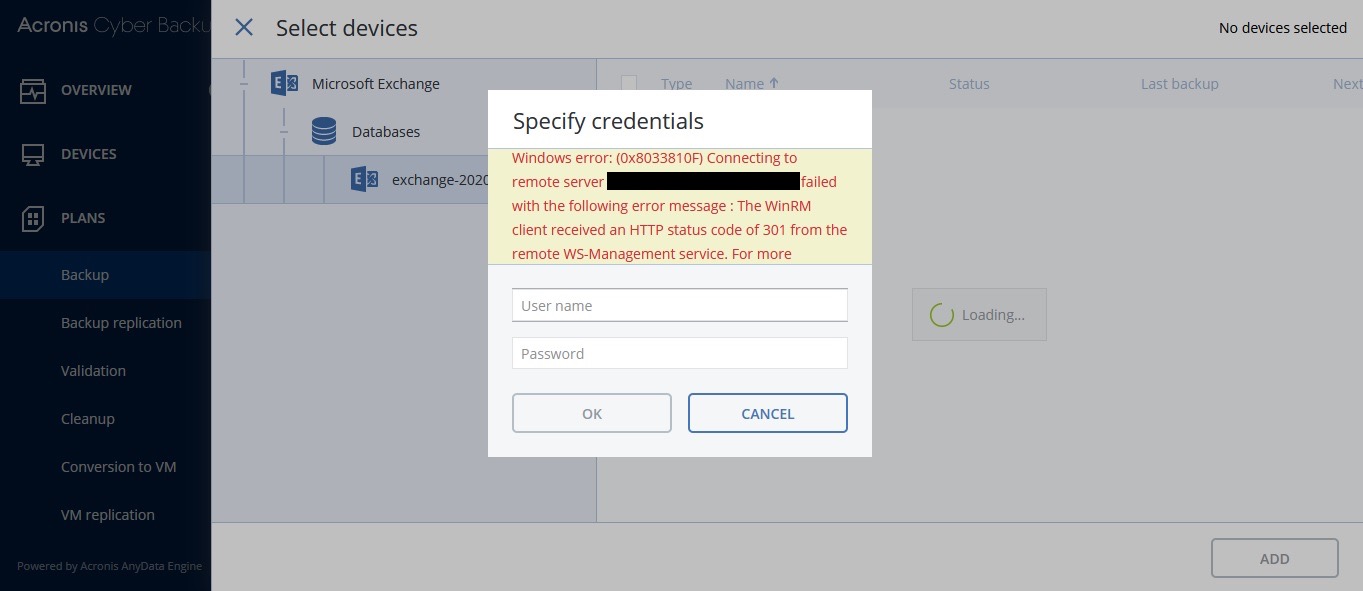Click the Databases stack icon

pyautogui.click(x=324, y=132)
